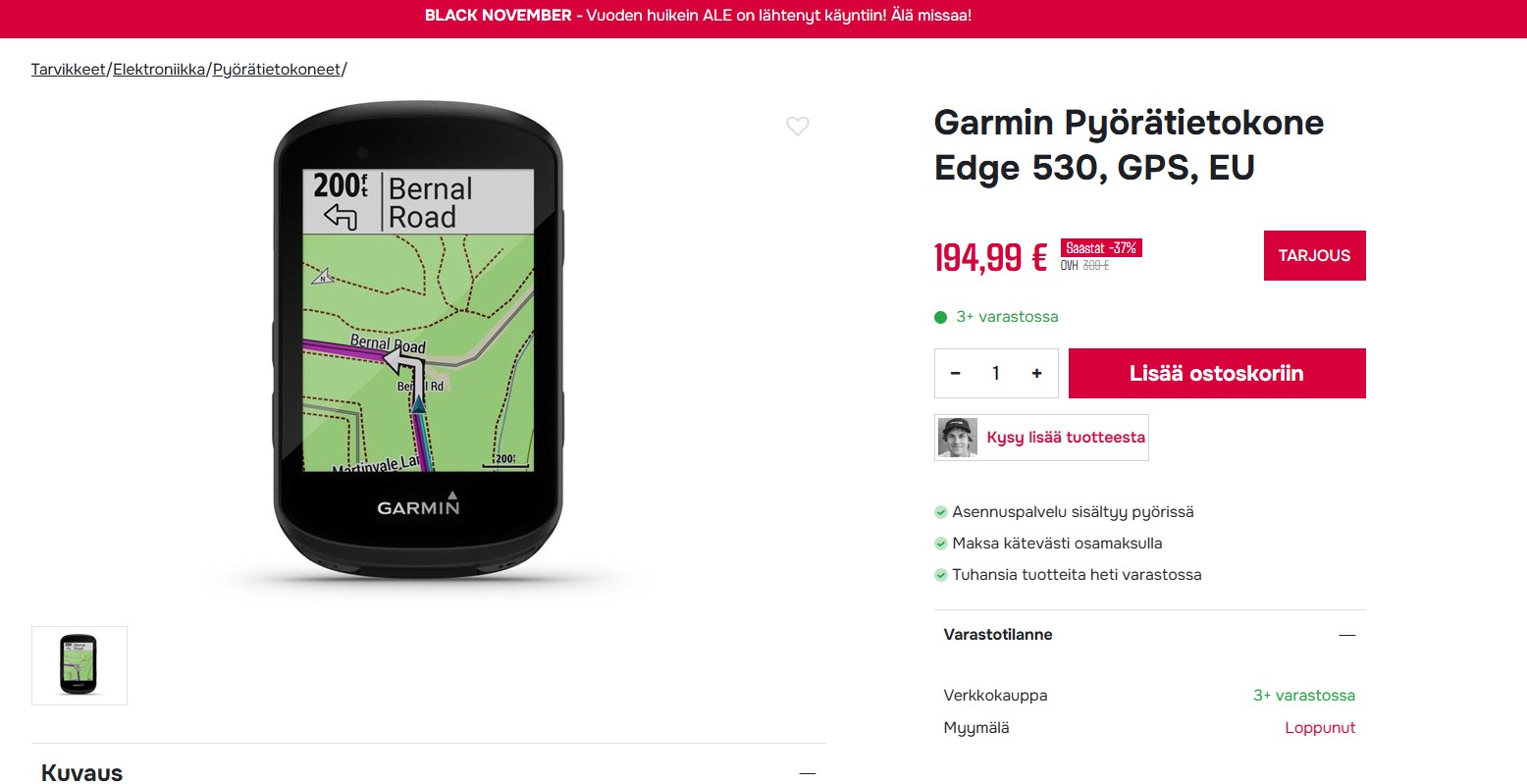
Task: Add item with Lisää ostoskoriin button
Action: tap(1217, 373)
